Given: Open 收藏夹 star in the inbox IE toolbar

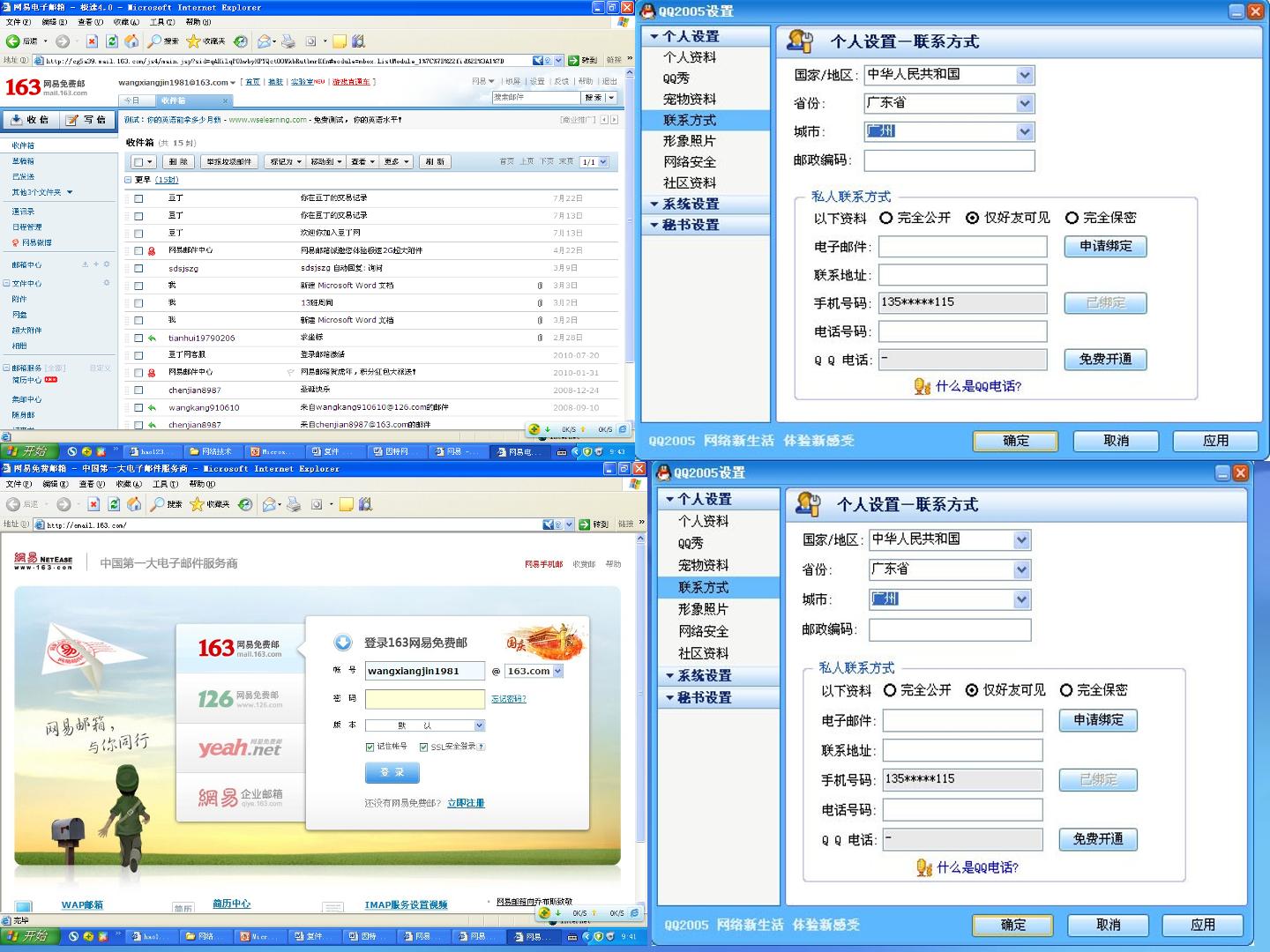Looking at the screenshot, I should (x=193, y=41).
